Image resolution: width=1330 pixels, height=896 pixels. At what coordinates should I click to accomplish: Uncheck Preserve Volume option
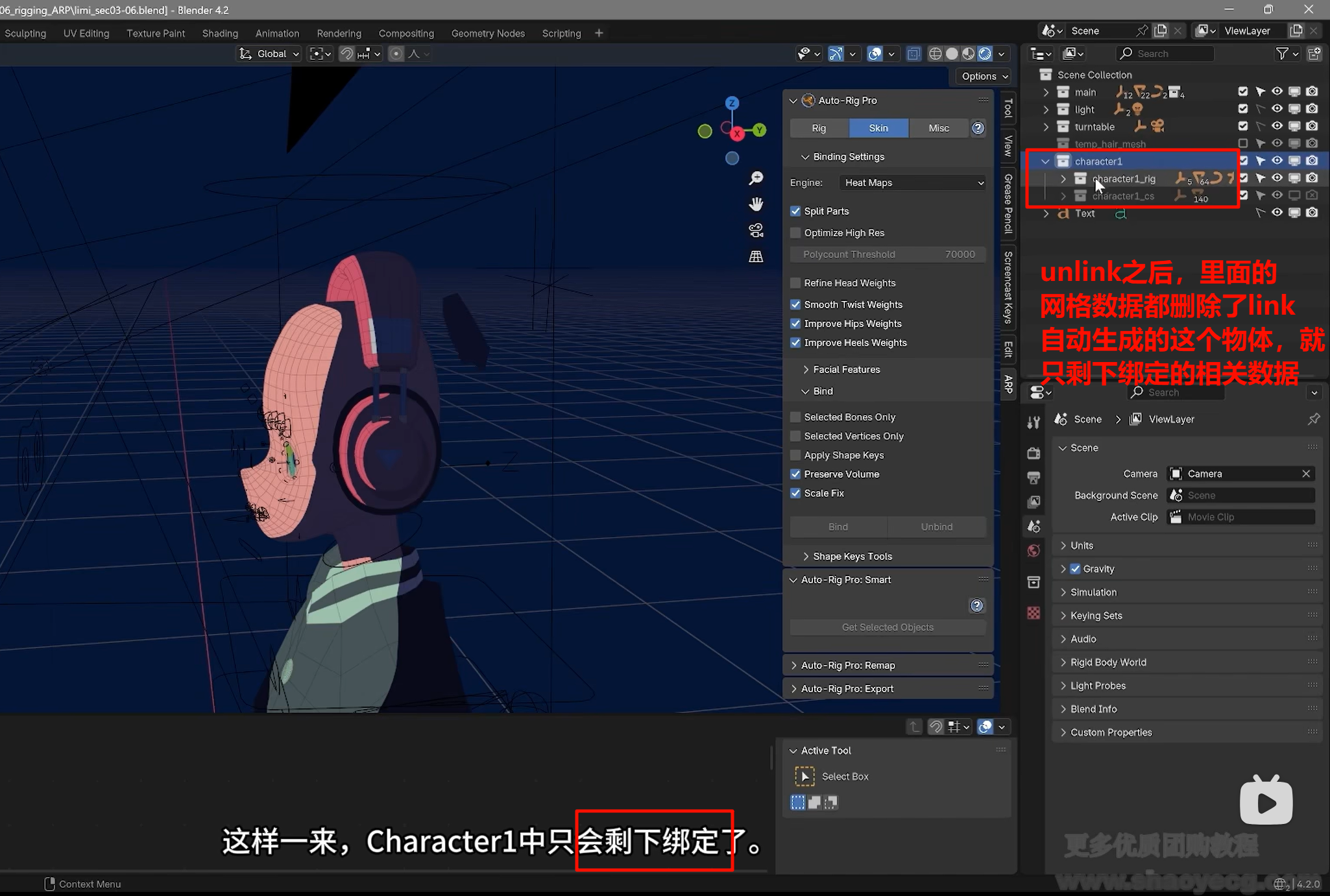[795, 474]
